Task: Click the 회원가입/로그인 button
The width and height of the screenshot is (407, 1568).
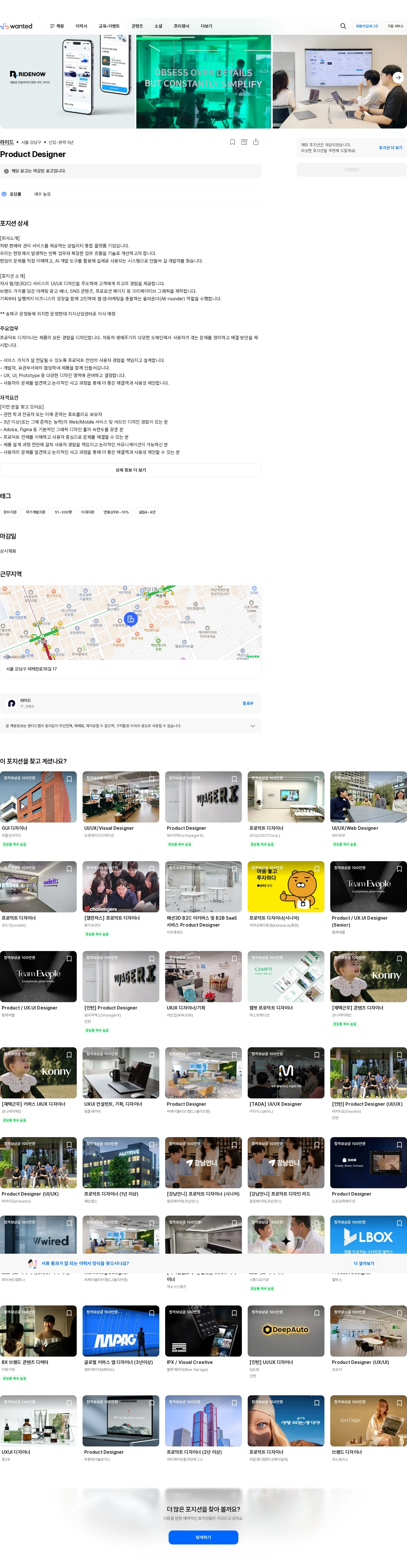Action: tap(367, 26)
